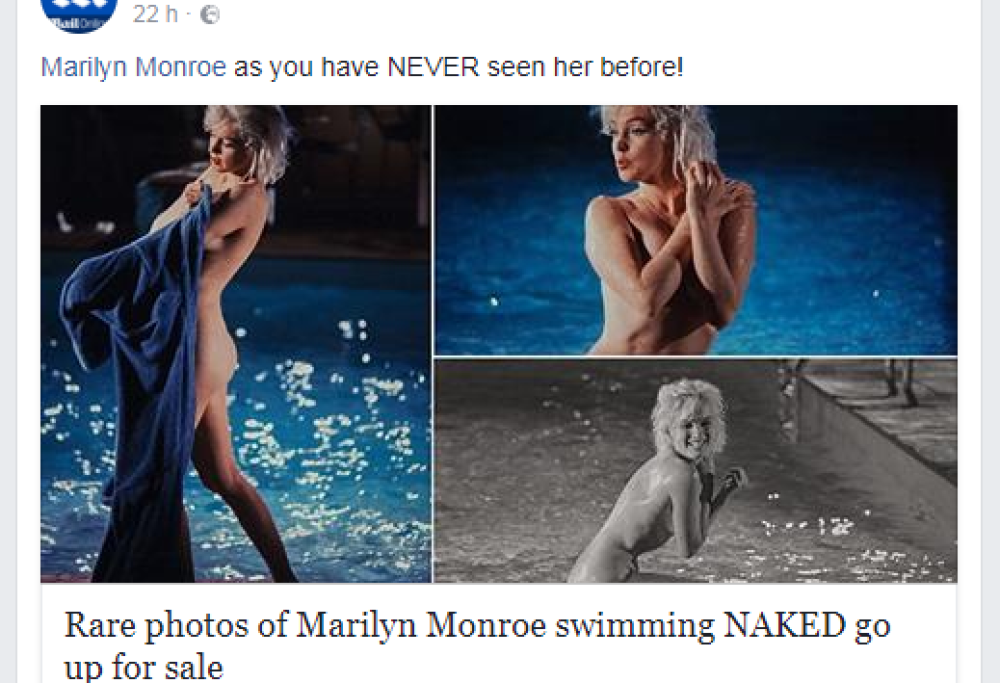Open the left photo with the blue towel

click(236, 344)
